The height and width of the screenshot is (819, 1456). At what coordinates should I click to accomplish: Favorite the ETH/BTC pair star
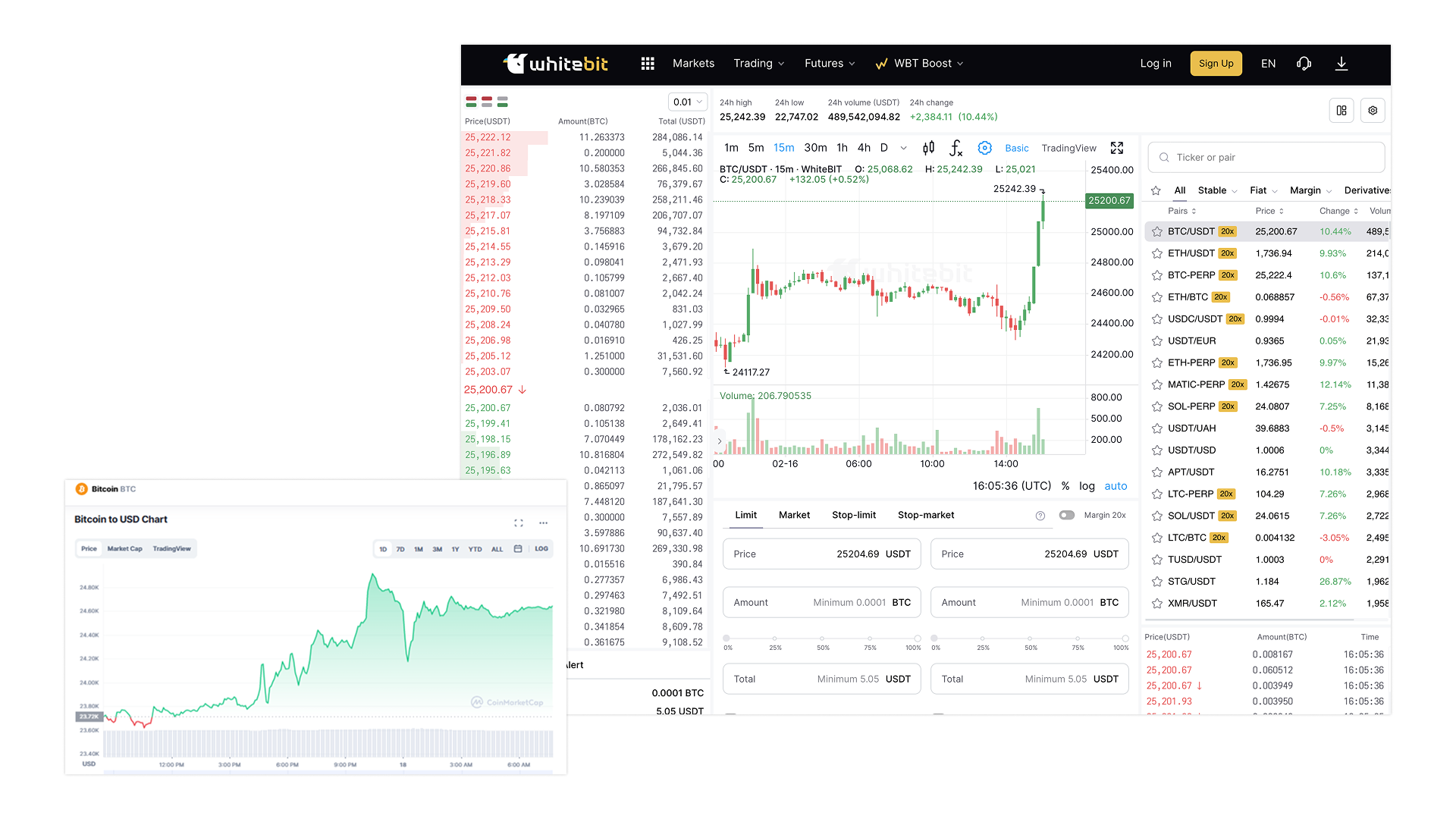[x=1157, y=297]
